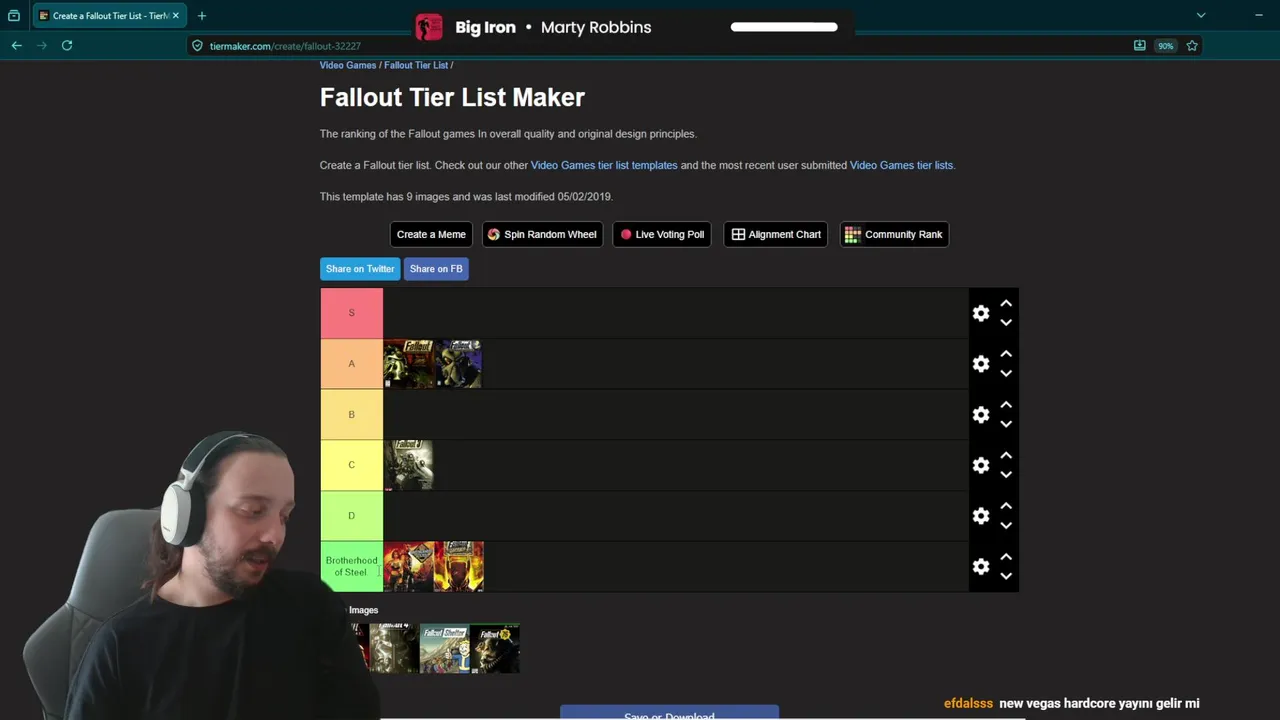The height and width of the screenshot is (720, 1280).
Task: Select the Fallout 76 cover in image pool
Action: (x=495, y=648)
